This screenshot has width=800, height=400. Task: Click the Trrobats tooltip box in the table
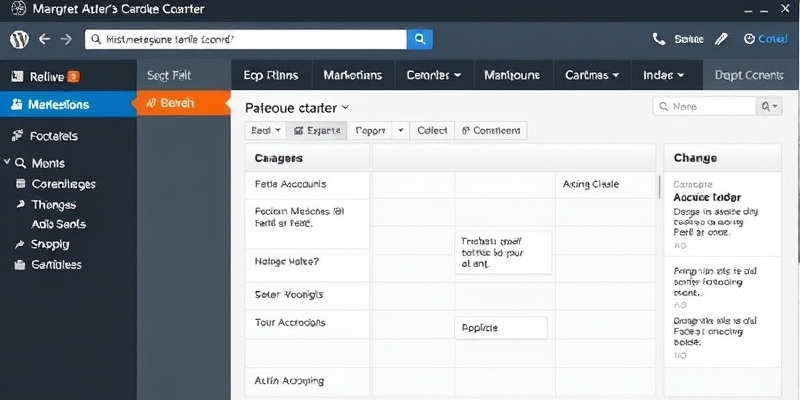click(503, 253)
